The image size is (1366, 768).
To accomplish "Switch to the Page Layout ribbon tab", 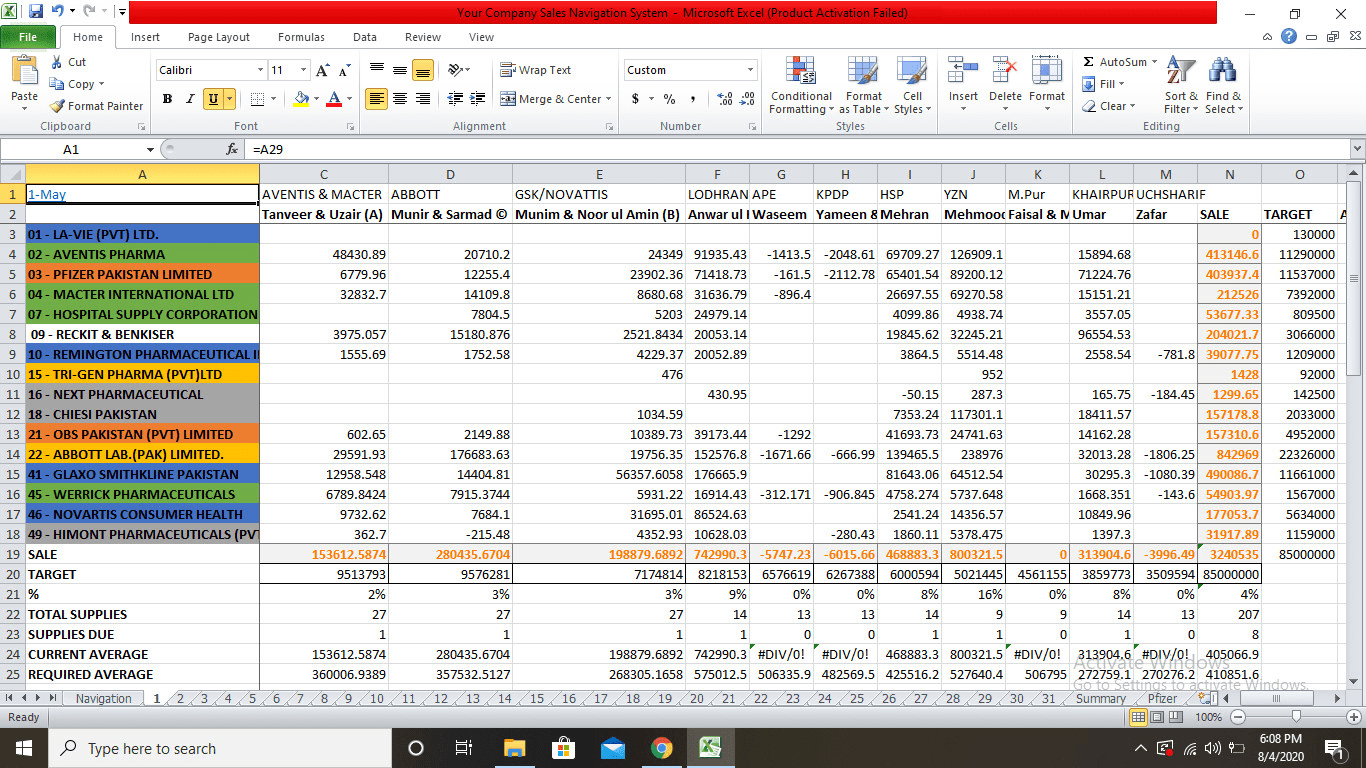I will pos(219,37).
